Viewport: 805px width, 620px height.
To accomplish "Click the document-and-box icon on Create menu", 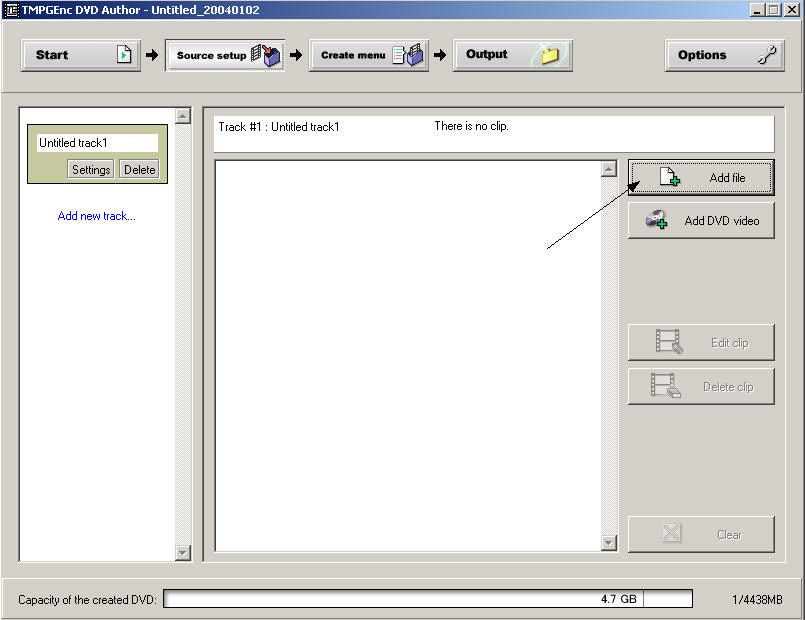I will coord(408,55).
